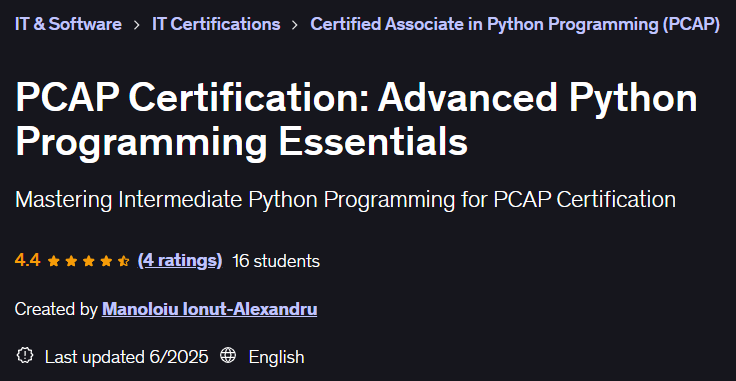The height and width of the screenshot is (381, 736).
Task: Click the English language label
Action: coord(276,358)
